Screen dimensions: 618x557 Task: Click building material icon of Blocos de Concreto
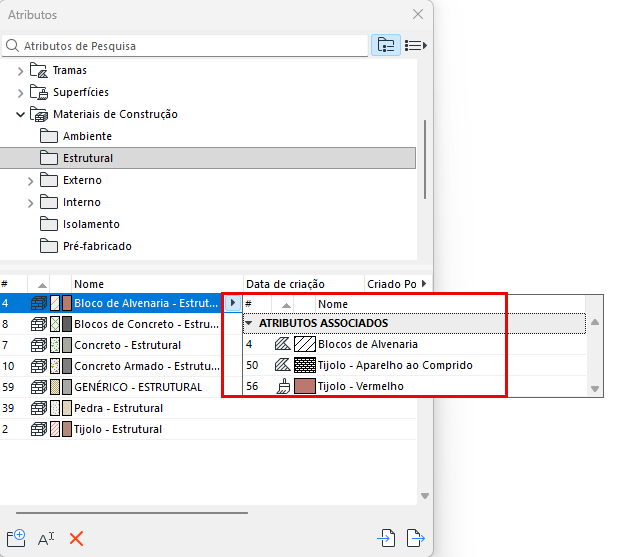pyautogui.click(x=39, y=324)
